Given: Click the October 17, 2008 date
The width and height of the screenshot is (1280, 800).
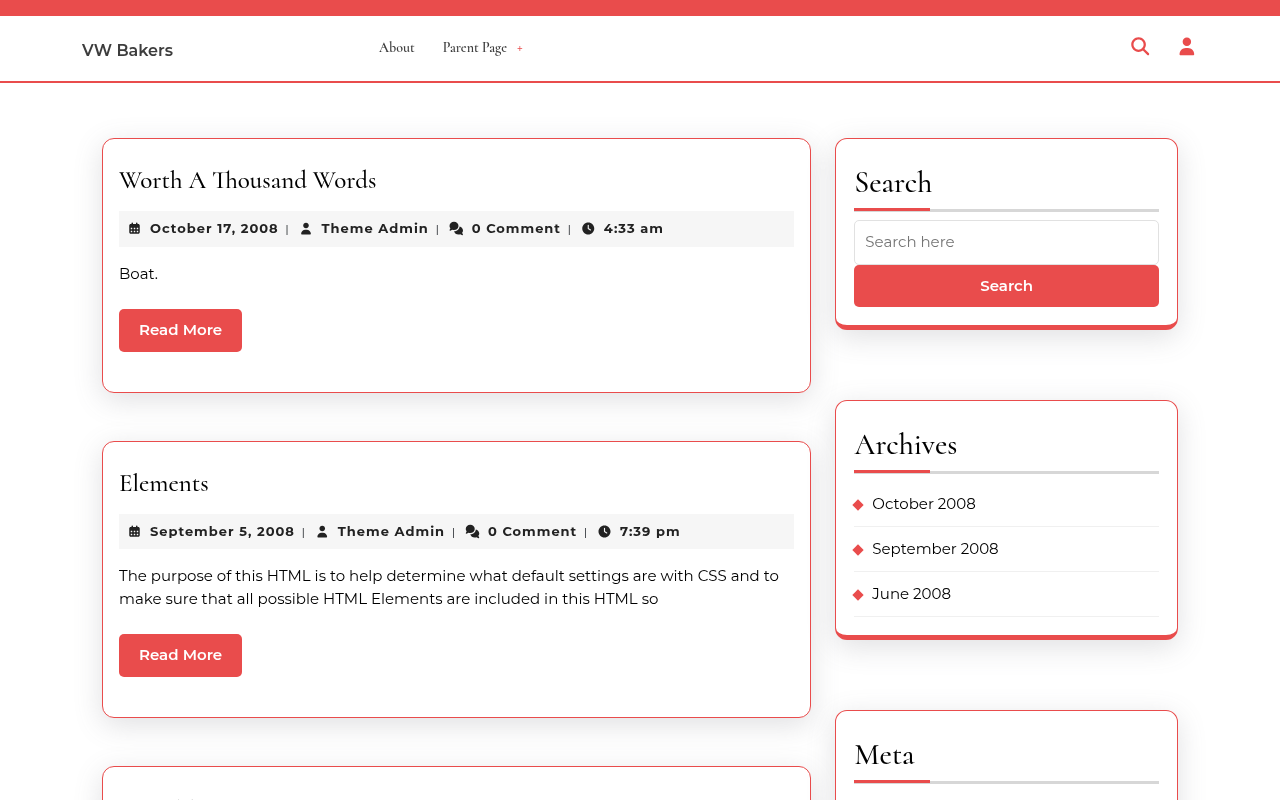Looking at the screenshot, I should [x=214, y=229].
